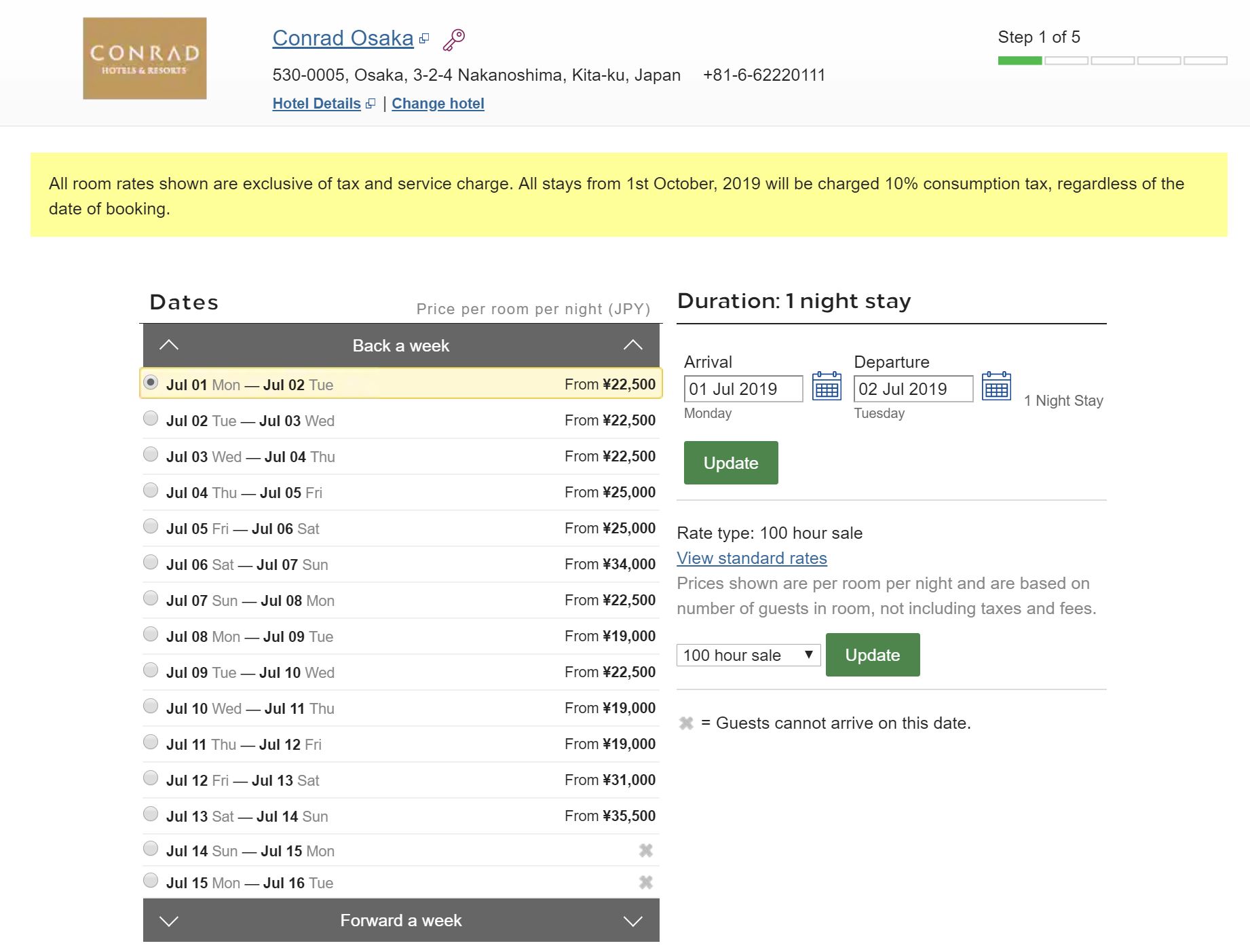This screenshot has width=1250, height=952.
Task: Click external link icon next to Conrad Osaka
Action: coord(424,39)
